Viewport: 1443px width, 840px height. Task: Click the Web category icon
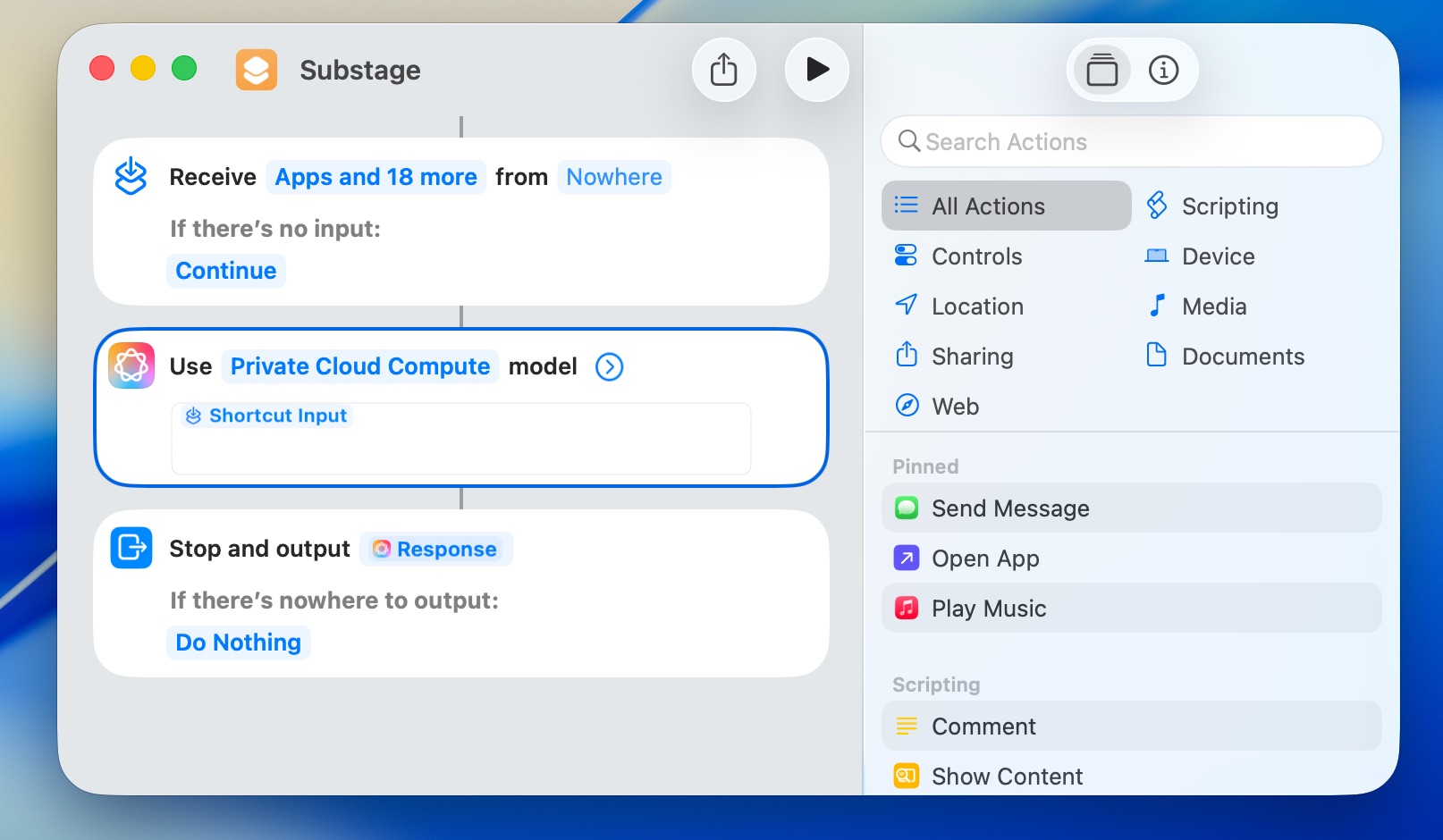point(906,405)
